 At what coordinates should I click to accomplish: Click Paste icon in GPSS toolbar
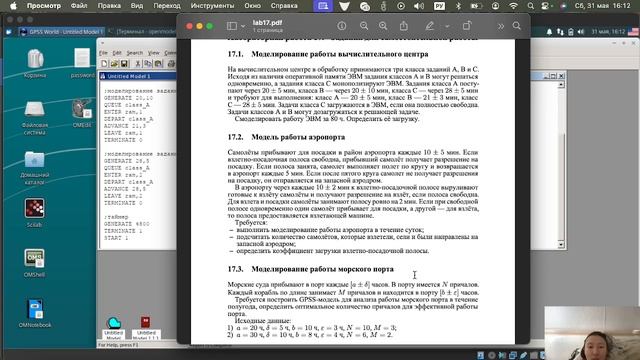pos(158,64)
